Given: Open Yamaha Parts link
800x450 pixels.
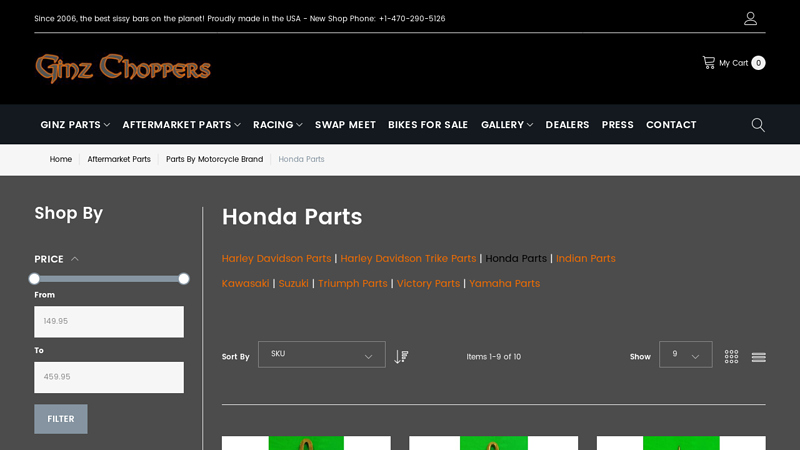Looking at the screenshot, I should pos(505,284).
